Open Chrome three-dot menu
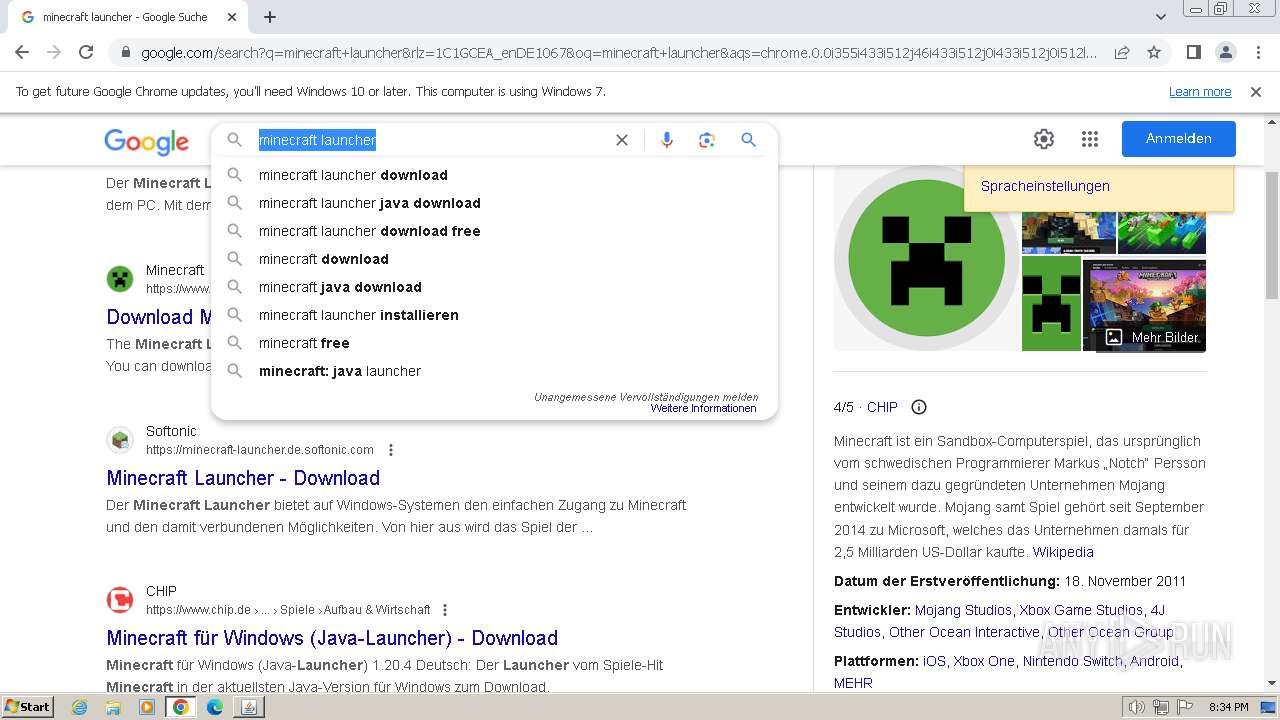 point(1258,52)
